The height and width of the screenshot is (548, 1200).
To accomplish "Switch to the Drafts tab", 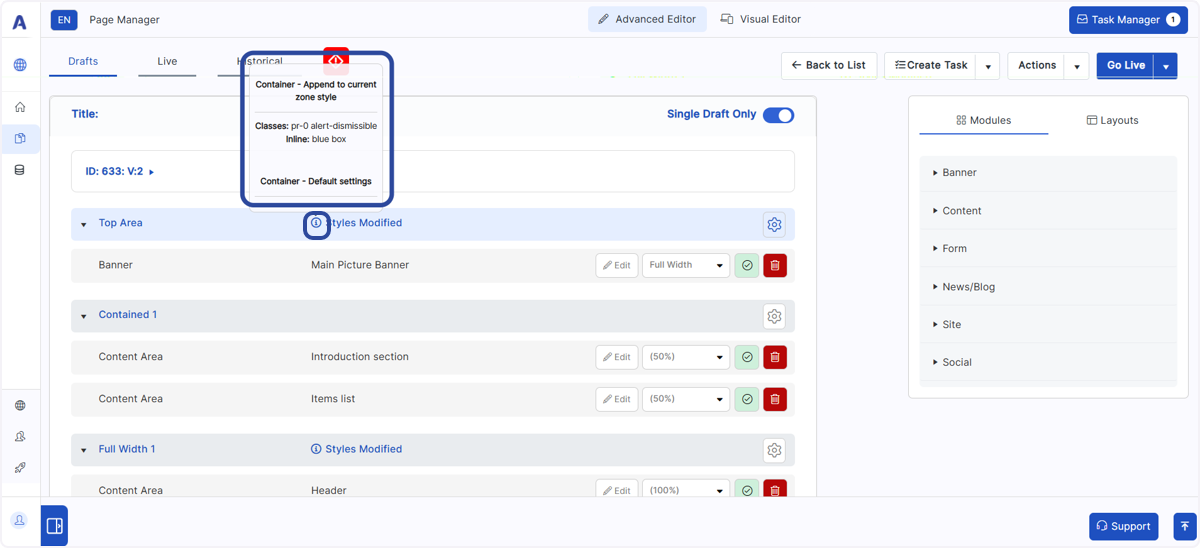I will click(83, 62).
